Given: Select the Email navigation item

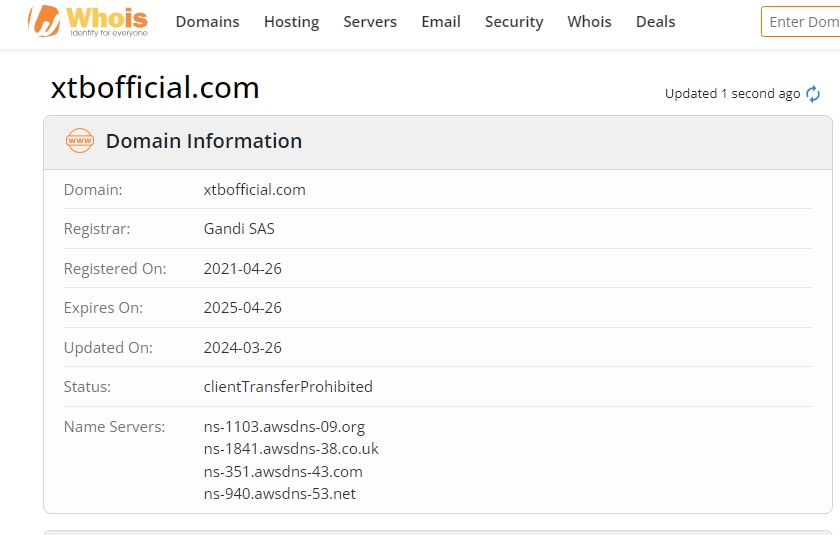Looking at the screenshot, I should coord(441,22).
